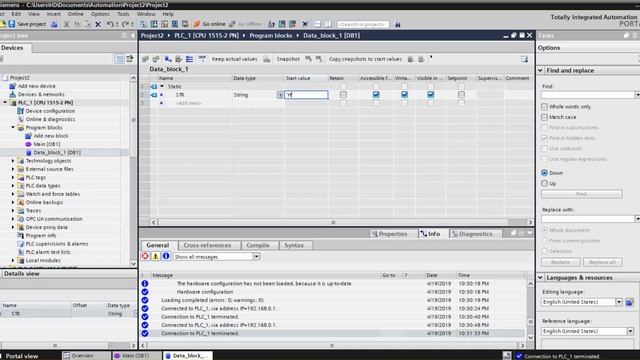This screenshot has width=640, height=360.
Task: Click Online & diagnostics tree item
Action: (x=50, y=119)
